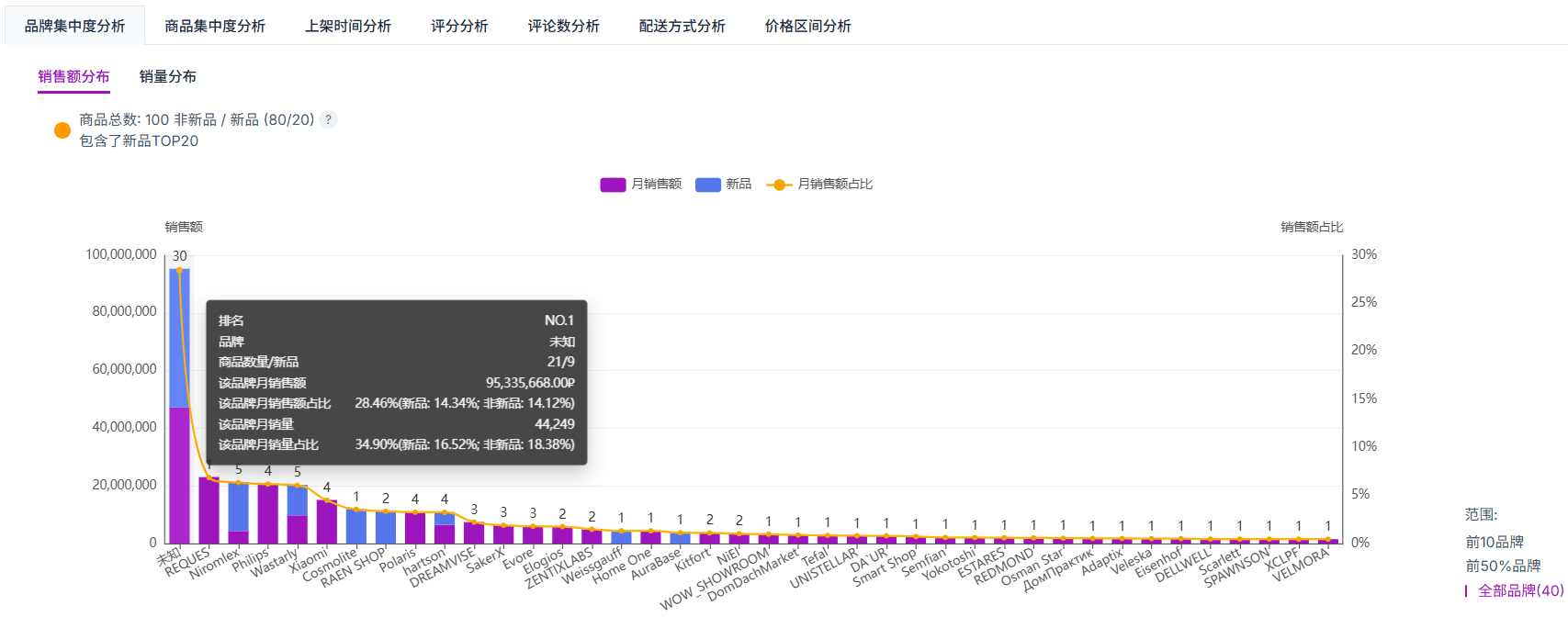Click the Wastarly x-axis label
Screen dimensions: 1568x617
point(276,561)
